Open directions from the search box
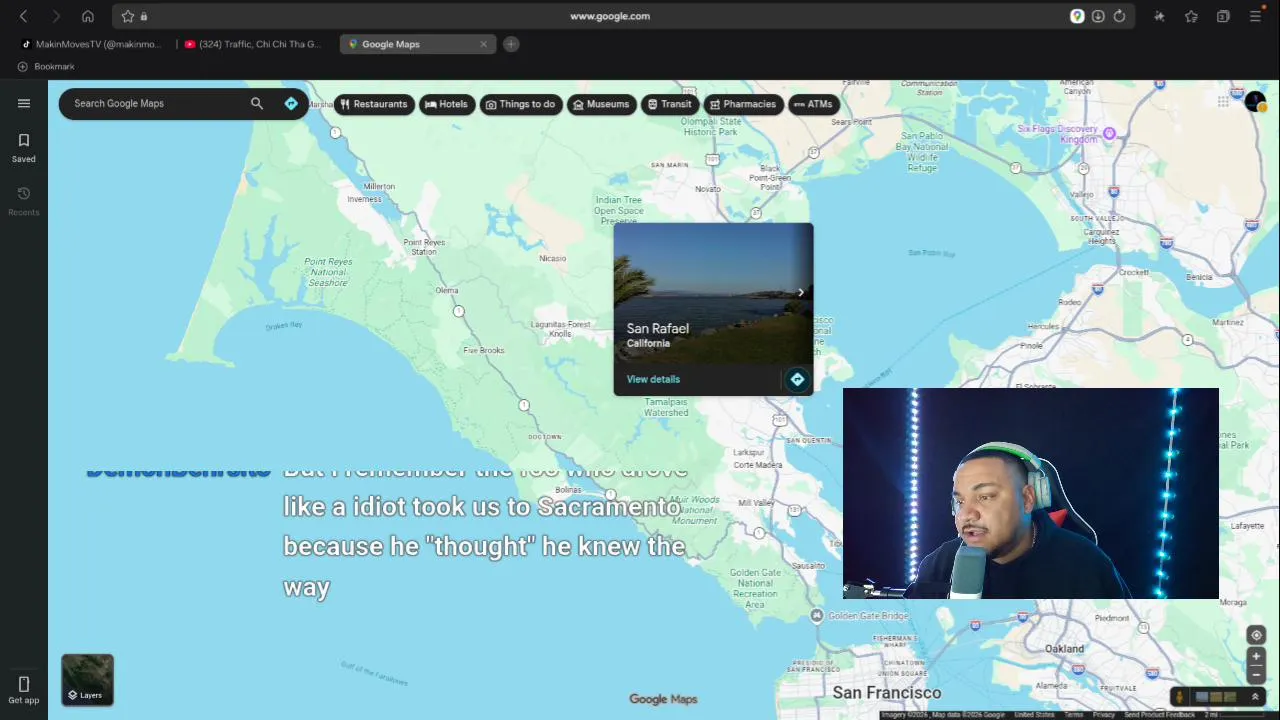 click(291, 103)
